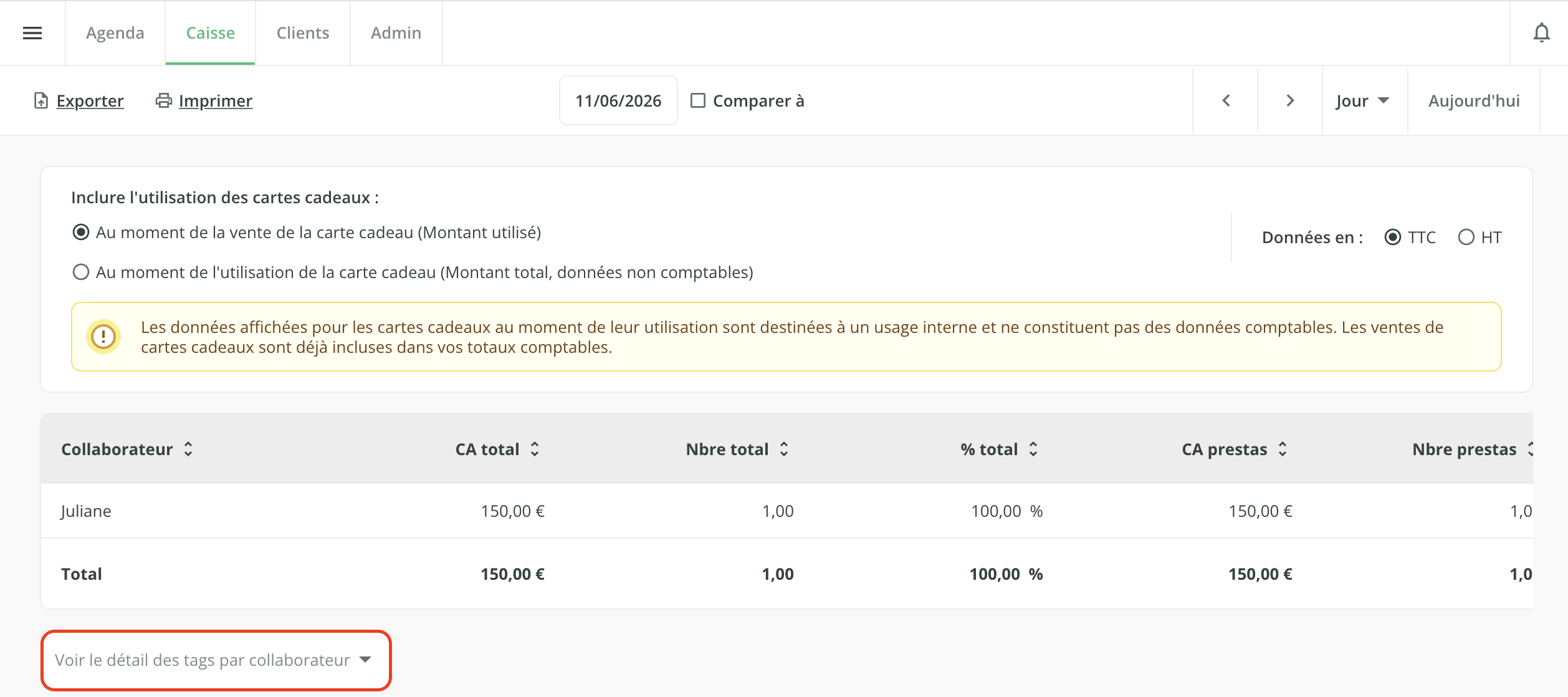Enable the Comparer à checkbox
1568x697 pixels.
(698, 100)
